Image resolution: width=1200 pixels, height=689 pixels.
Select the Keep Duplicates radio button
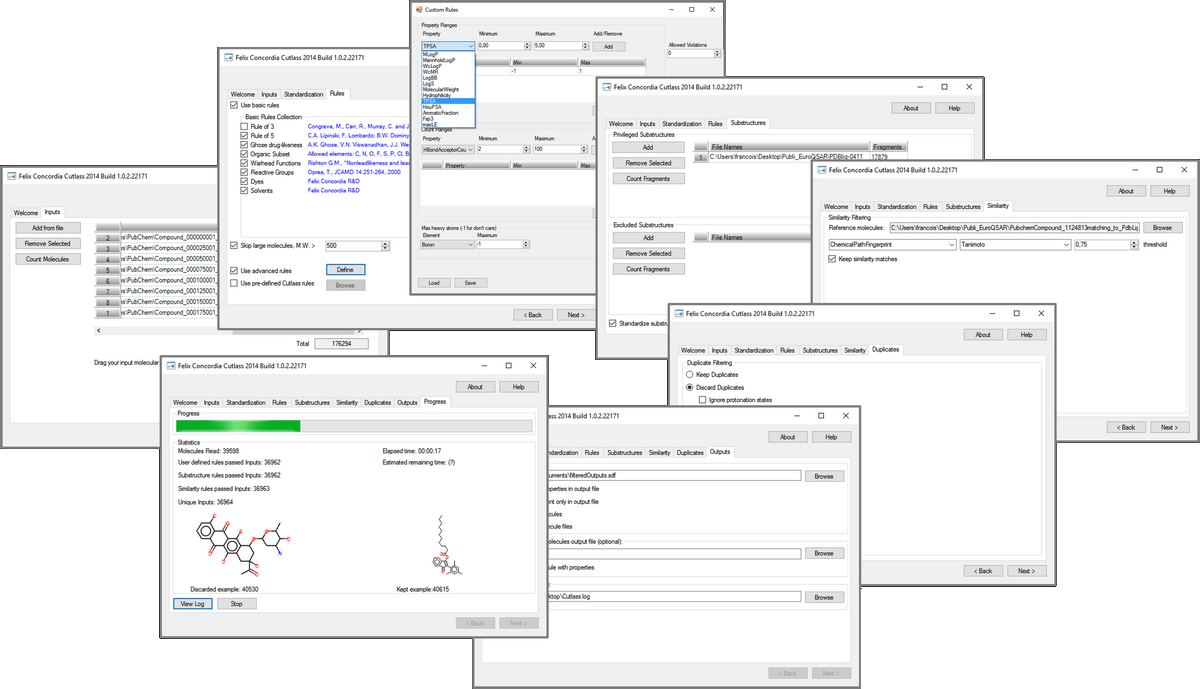690,373
